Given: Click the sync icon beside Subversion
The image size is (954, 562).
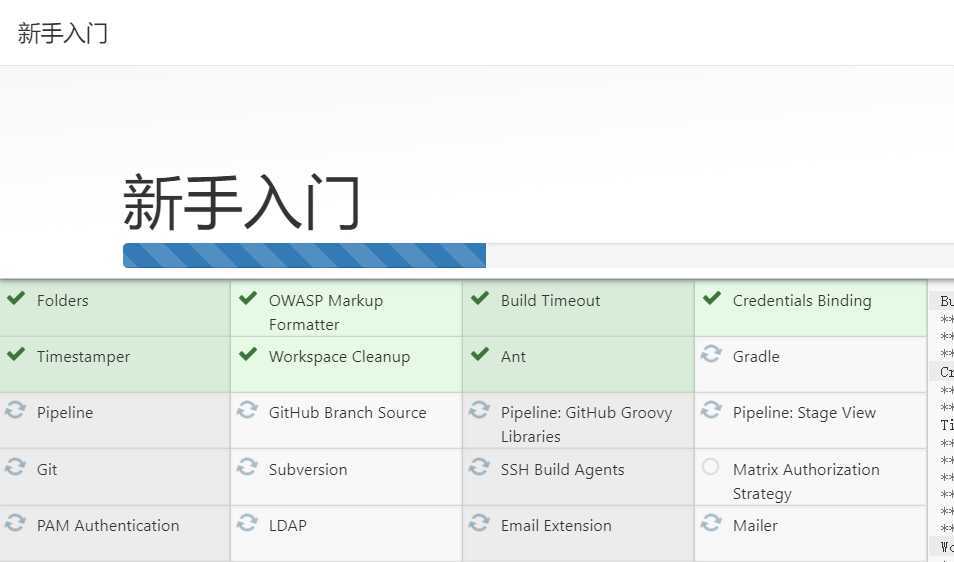Looking at the screenshot, I should (247, 467).
